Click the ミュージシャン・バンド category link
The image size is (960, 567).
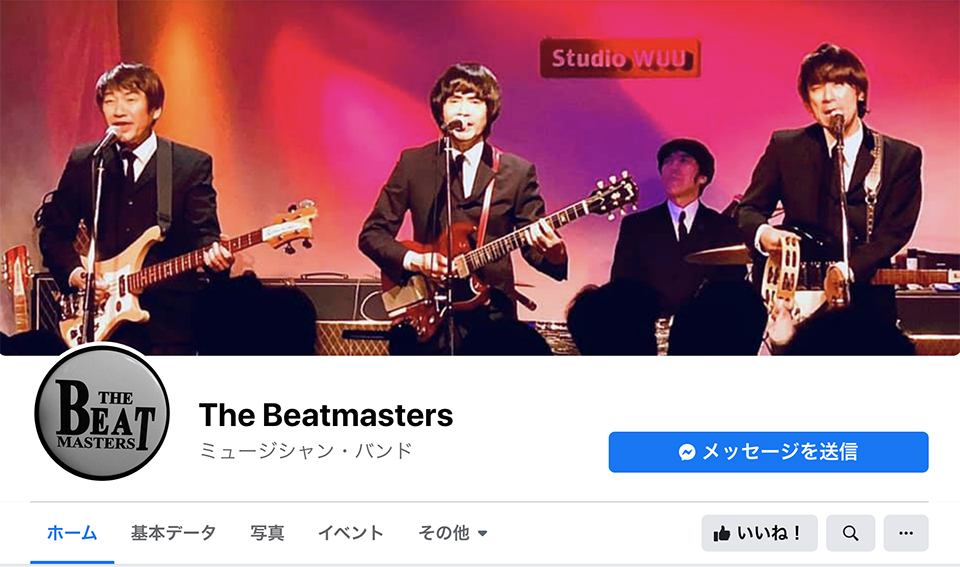pyautogui.click(x=306, y=451)
